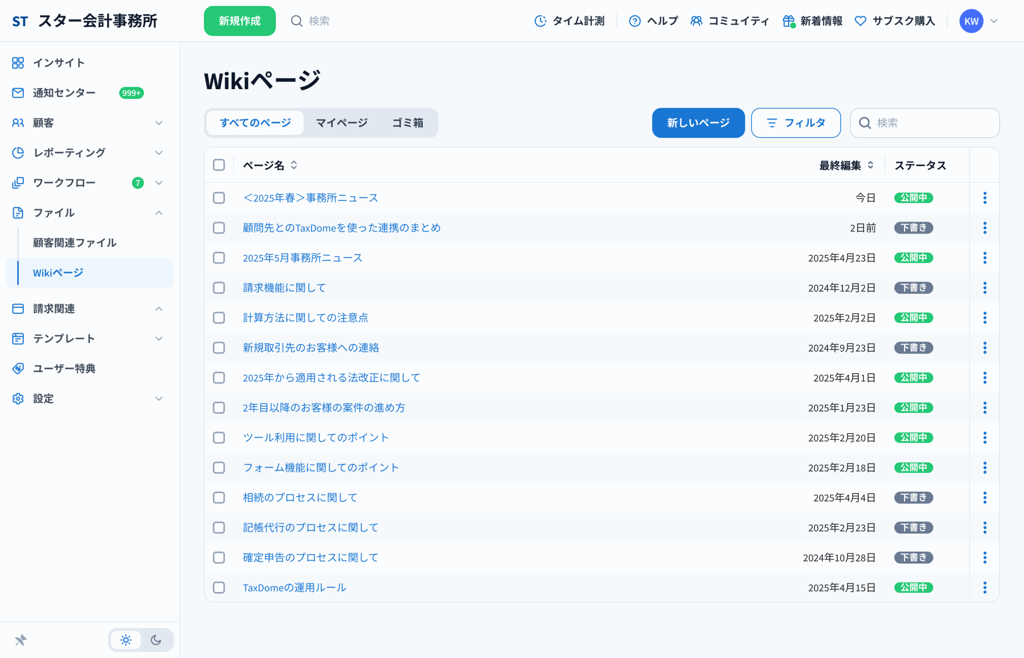Open the KW user account dropdown

(x=979, y=21)
